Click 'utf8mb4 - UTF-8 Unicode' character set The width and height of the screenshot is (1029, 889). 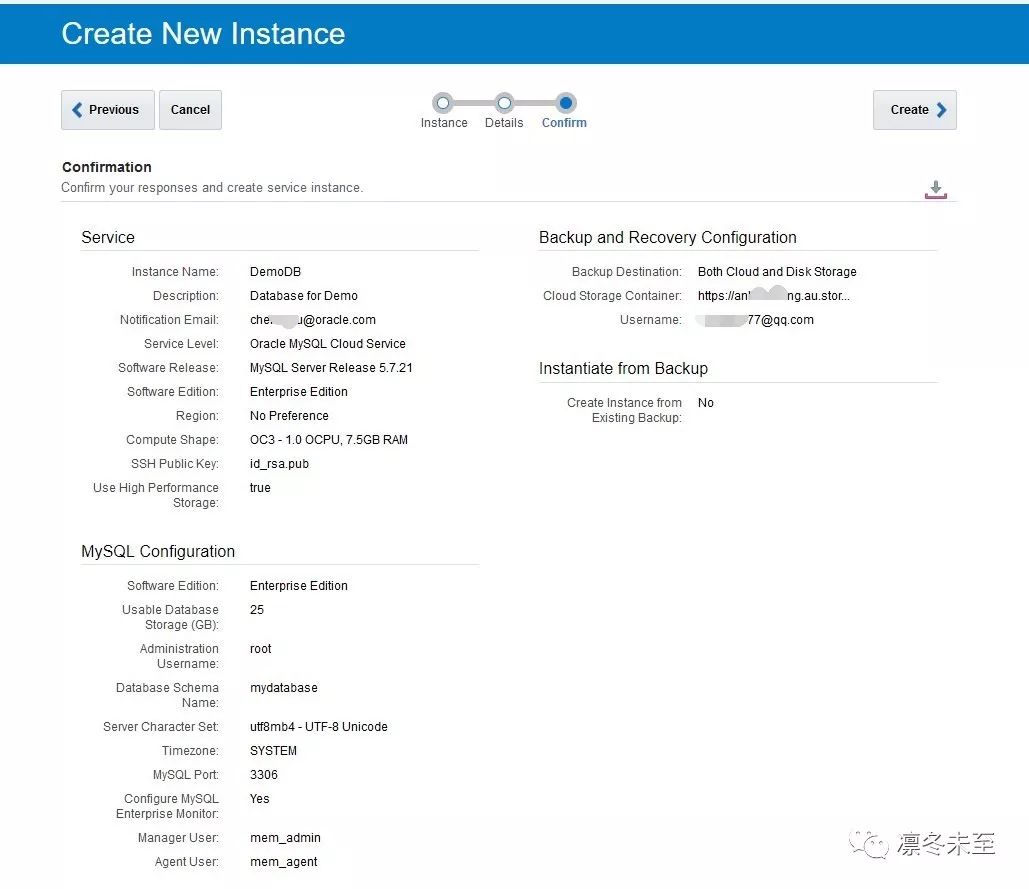[319, 727]
